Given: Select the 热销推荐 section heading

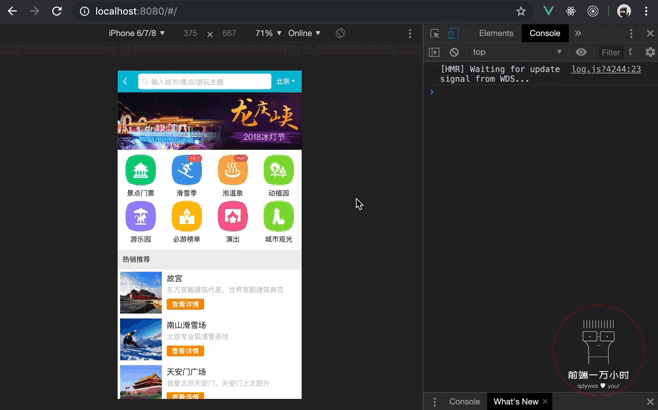Looking at the screenshot, I should click(136, 259).
